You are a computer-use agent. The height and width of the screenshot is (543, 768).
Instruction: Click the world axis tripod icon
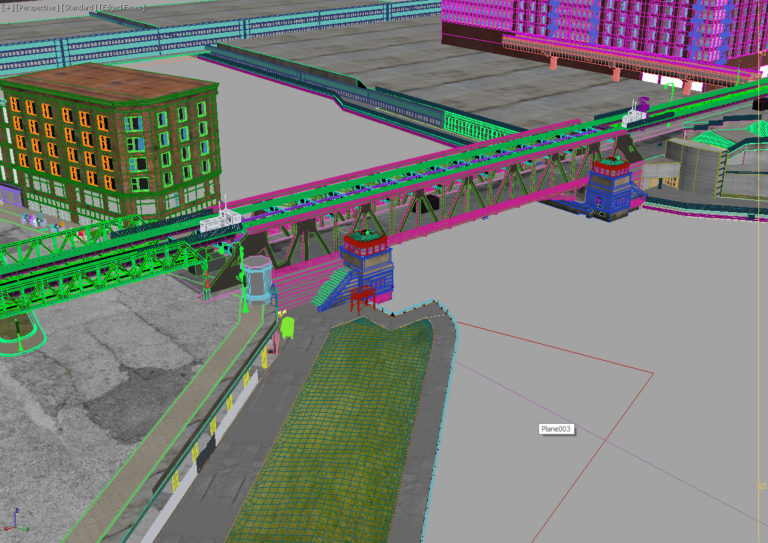point(14,518)
